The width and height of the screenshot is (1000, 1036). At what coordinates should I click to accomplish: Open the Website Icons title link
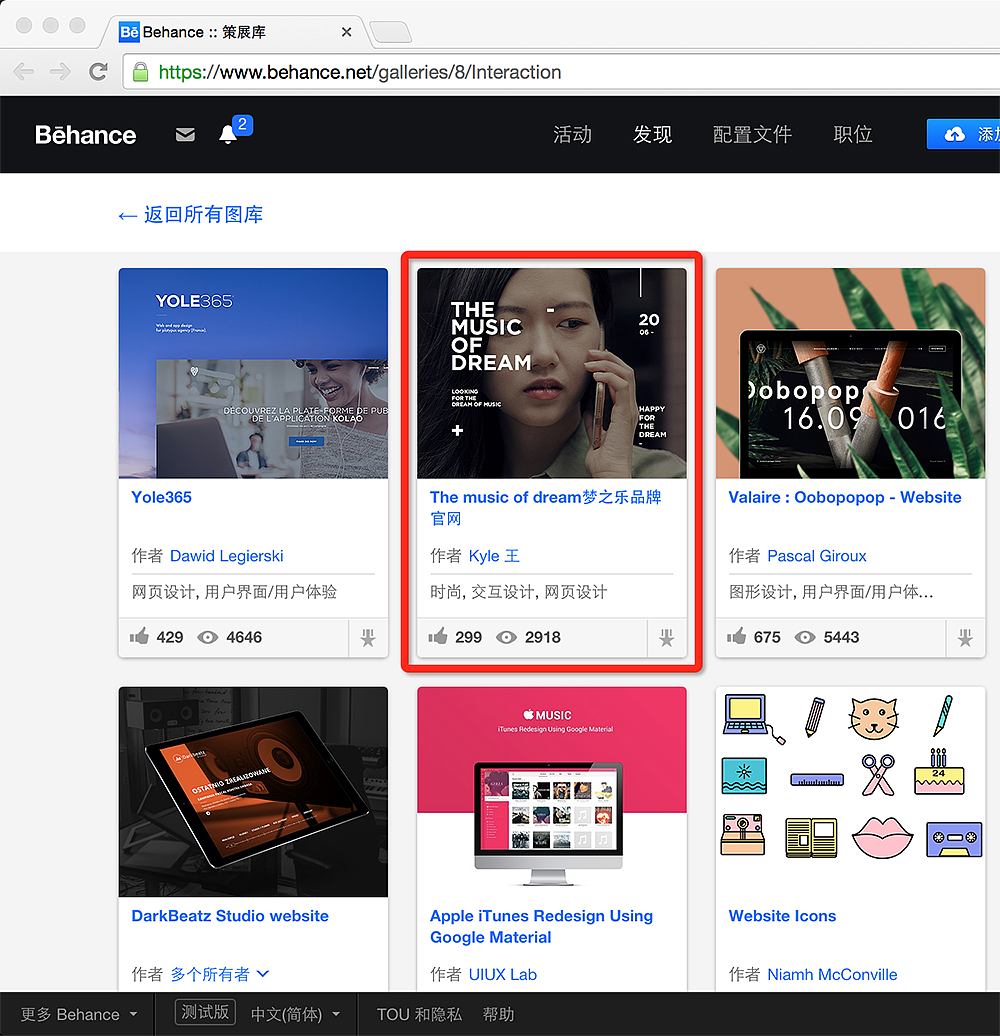(782, 916)
